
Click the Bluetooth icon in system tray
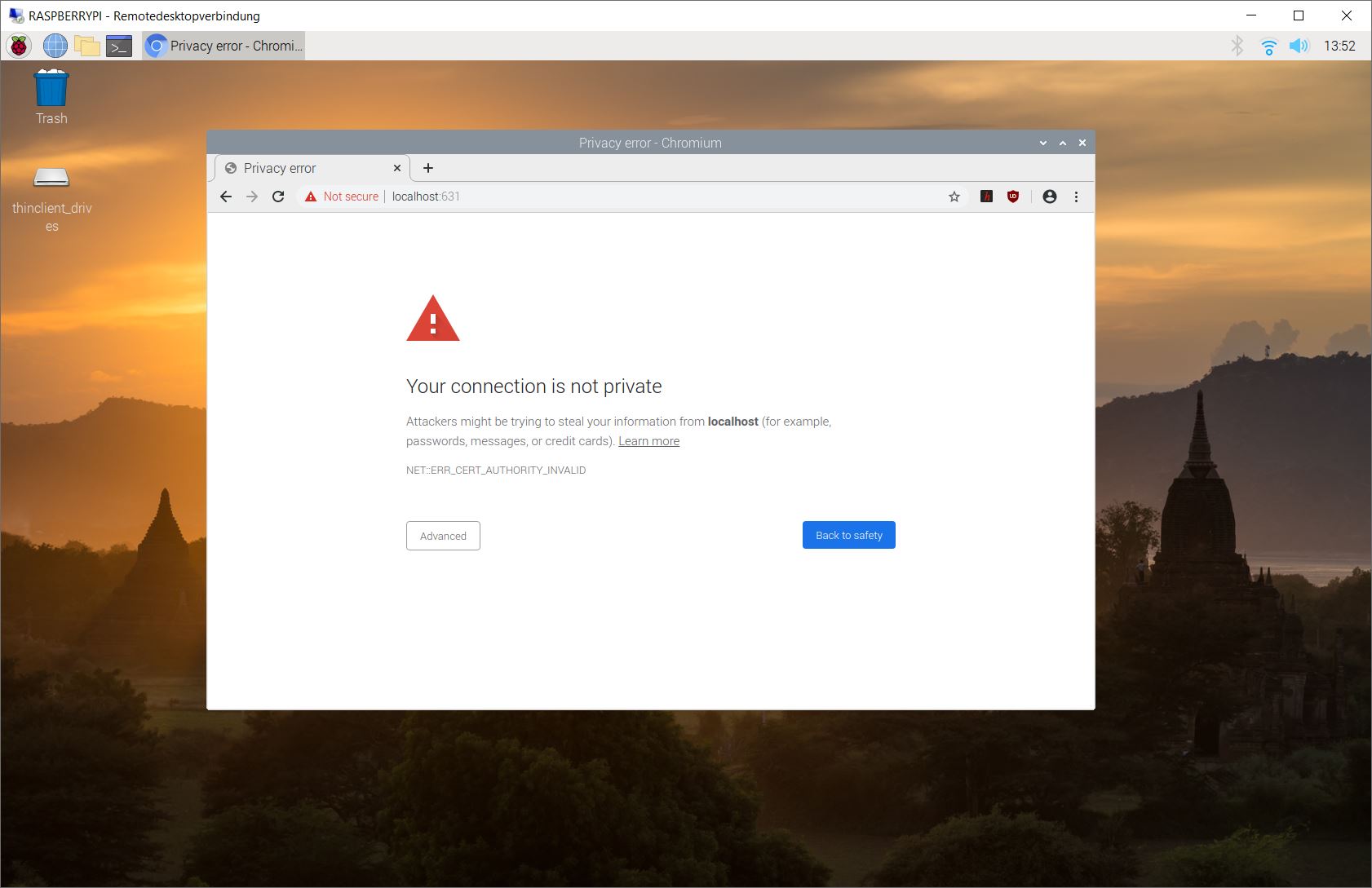coord(1237,46)
